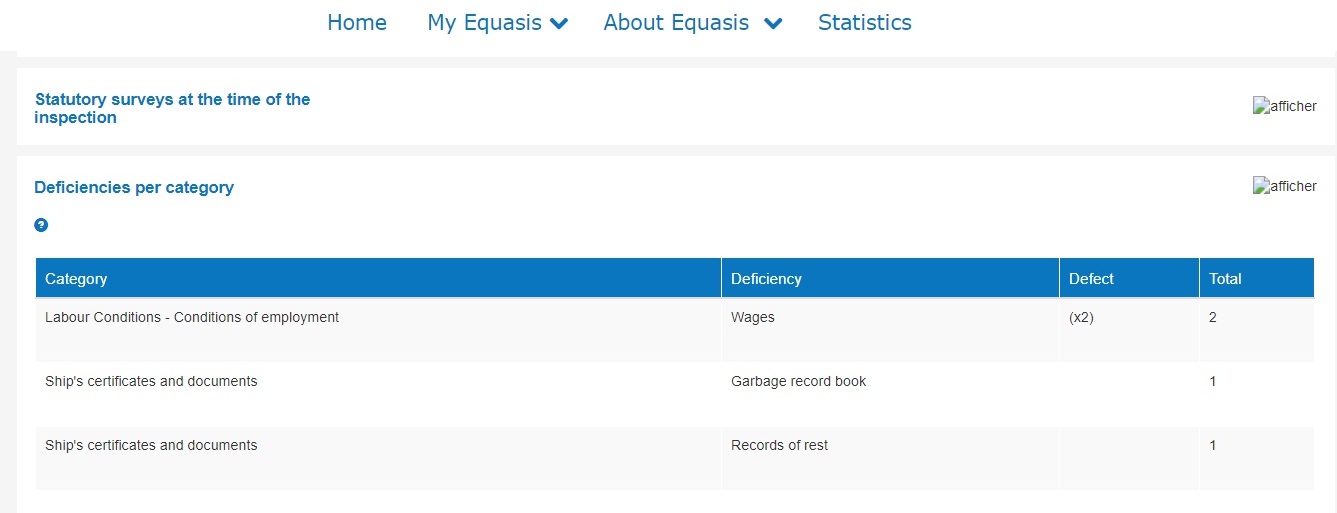This screenshot has height=513, width=1337.
Task: Toggle the Deficiencies per category afficher icon
Action: 1284,186
